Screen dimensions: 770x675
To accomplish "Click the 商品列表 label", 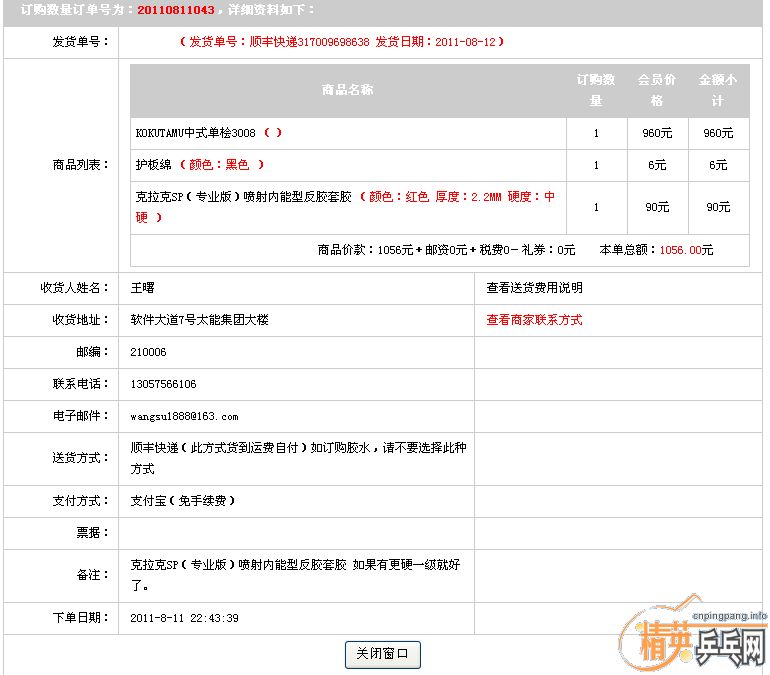I will [x=81, y=165].
